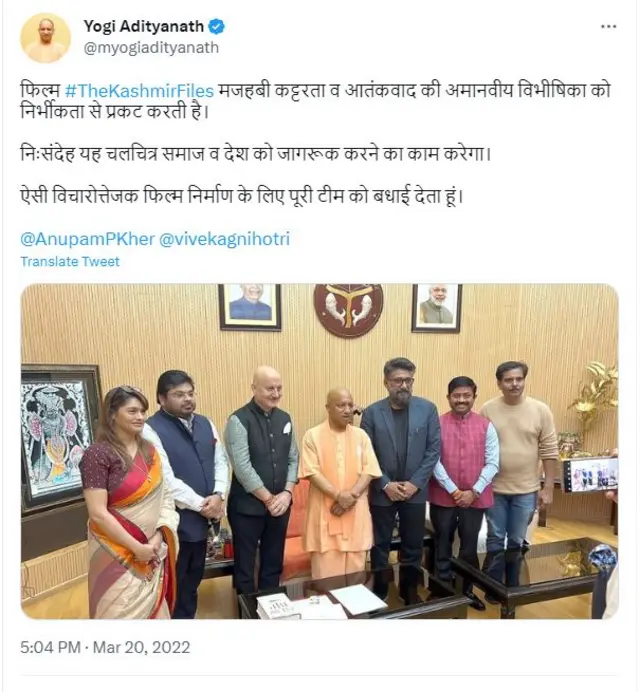The height and width of the screenshot is (692, 640).
Task: Click the phone screen at right edge of photo
Action: [x=591, y=475]
